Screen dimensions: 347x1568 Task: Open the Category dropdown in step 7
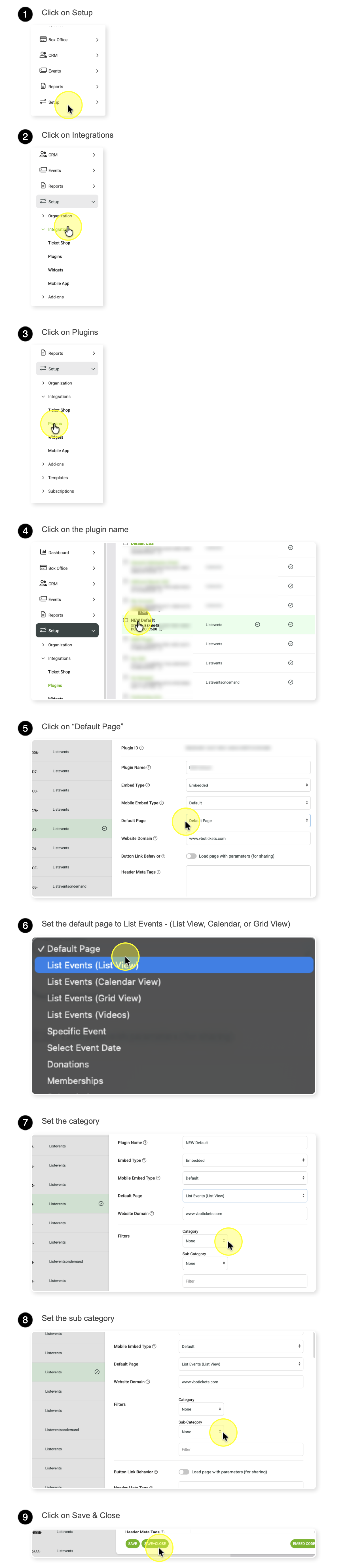coord(205,1240)
